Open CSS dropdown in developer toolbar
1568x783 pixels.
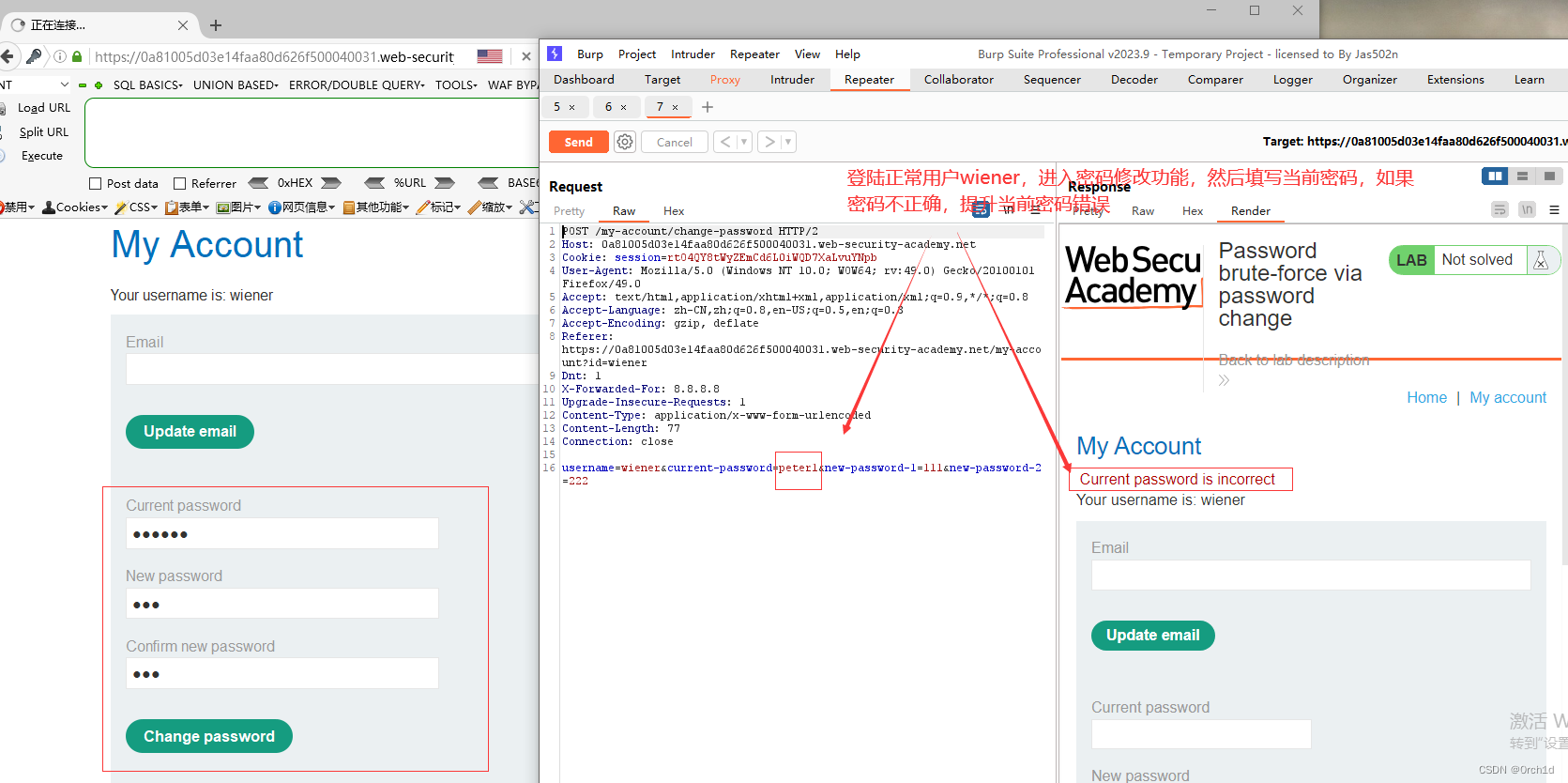tap(136, 207)
